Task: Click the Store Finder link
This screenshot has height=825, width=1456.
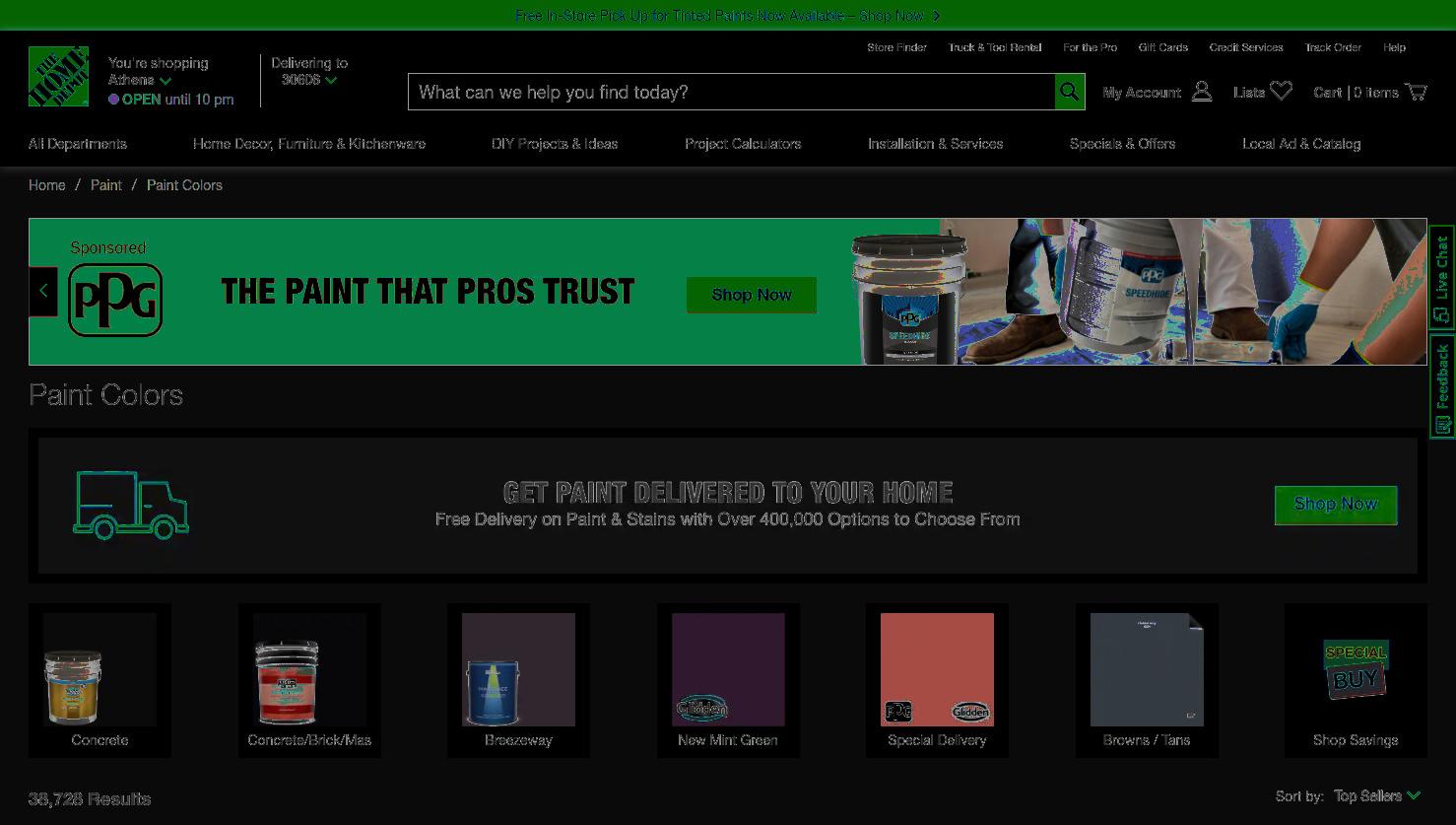Action: pos(896,47)
